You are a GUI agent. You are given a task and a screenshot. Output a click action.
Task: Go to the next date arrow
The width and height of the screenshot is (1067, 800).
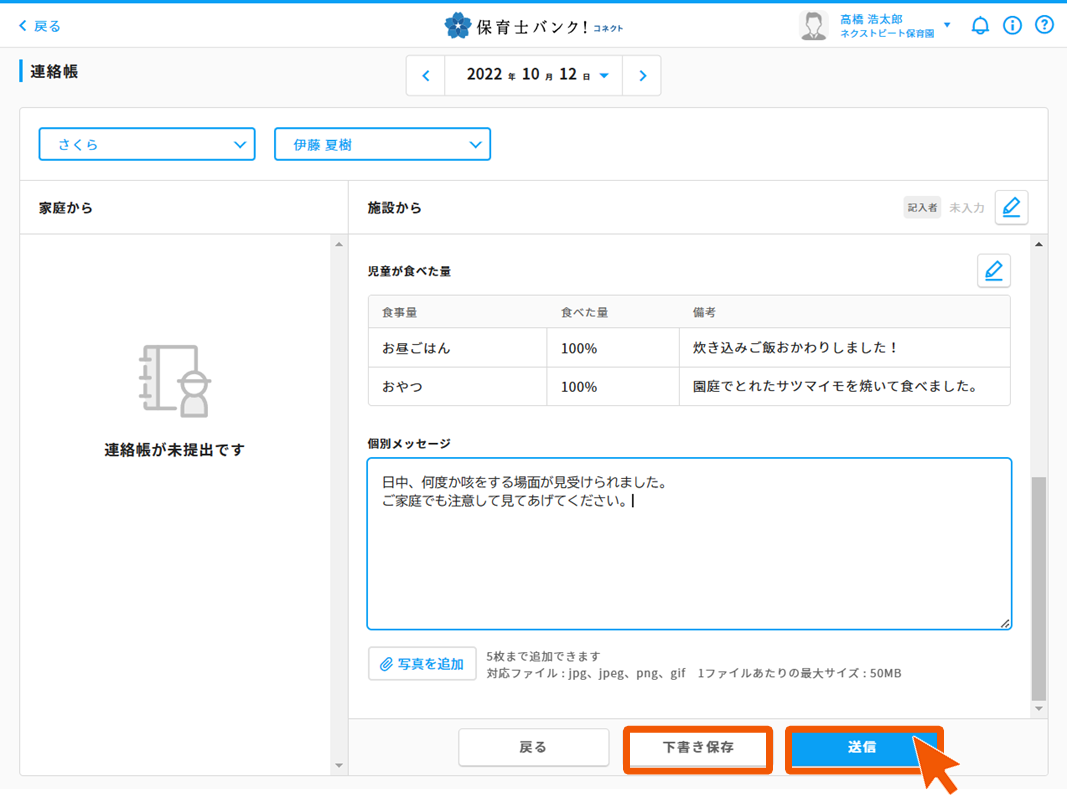(642, 76)
